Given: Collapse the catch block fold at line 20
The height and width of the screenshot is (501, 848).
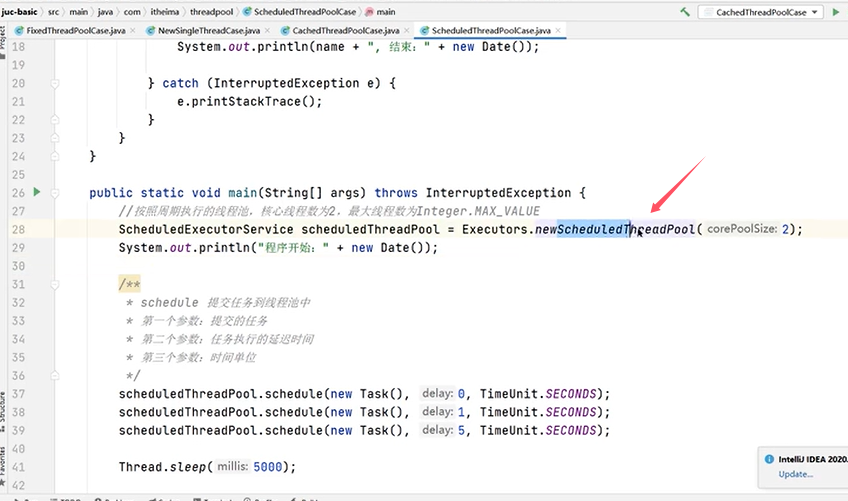Looking at the screenshot, I should (x=55, y=83).
